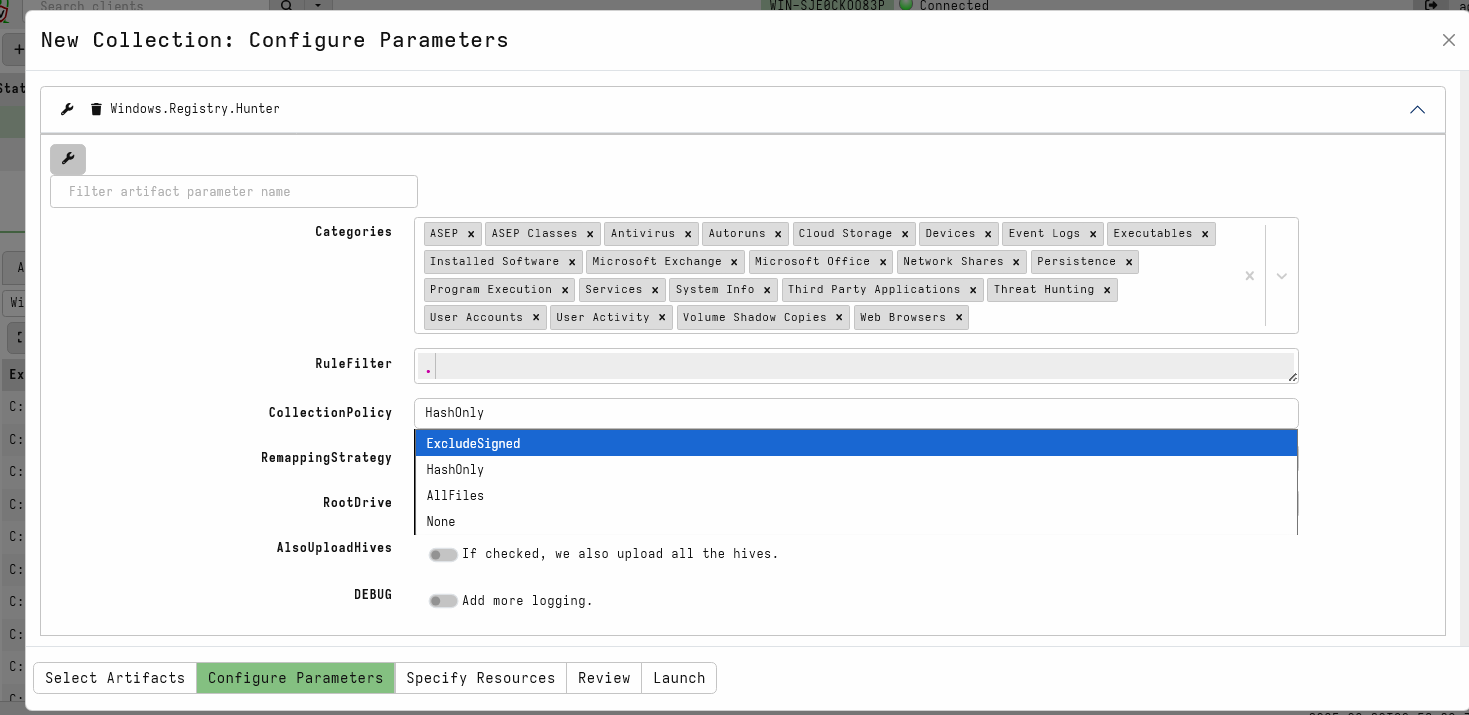
Task: Select AllFiles in CollectionPolicy options
Action: tap(856, 495)
